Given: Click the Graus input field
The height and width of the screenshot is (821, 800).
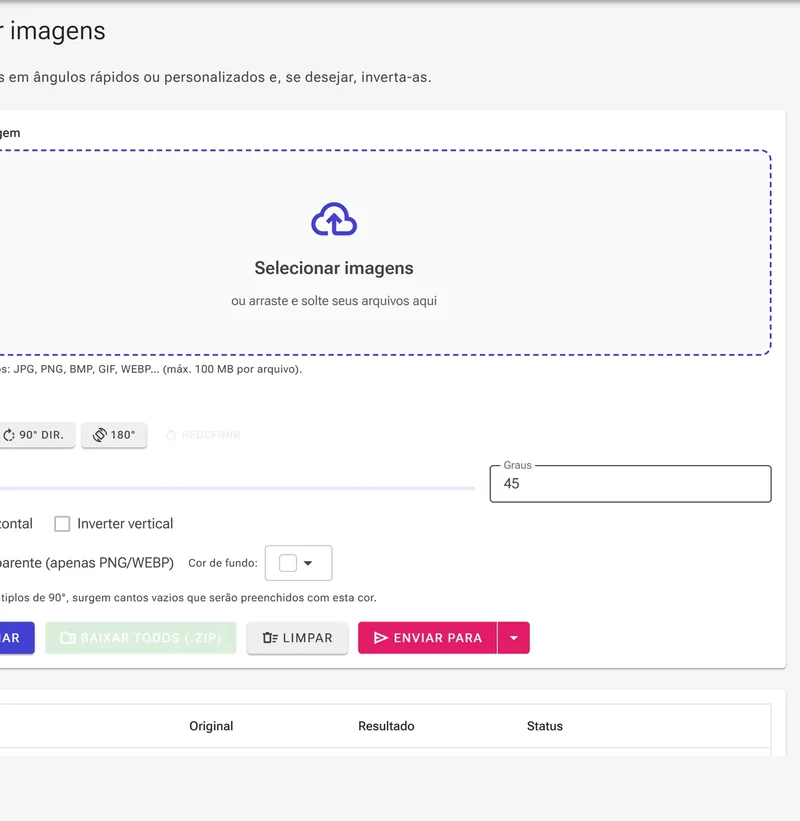Looking at the screenshot, I should click(630, 484).
